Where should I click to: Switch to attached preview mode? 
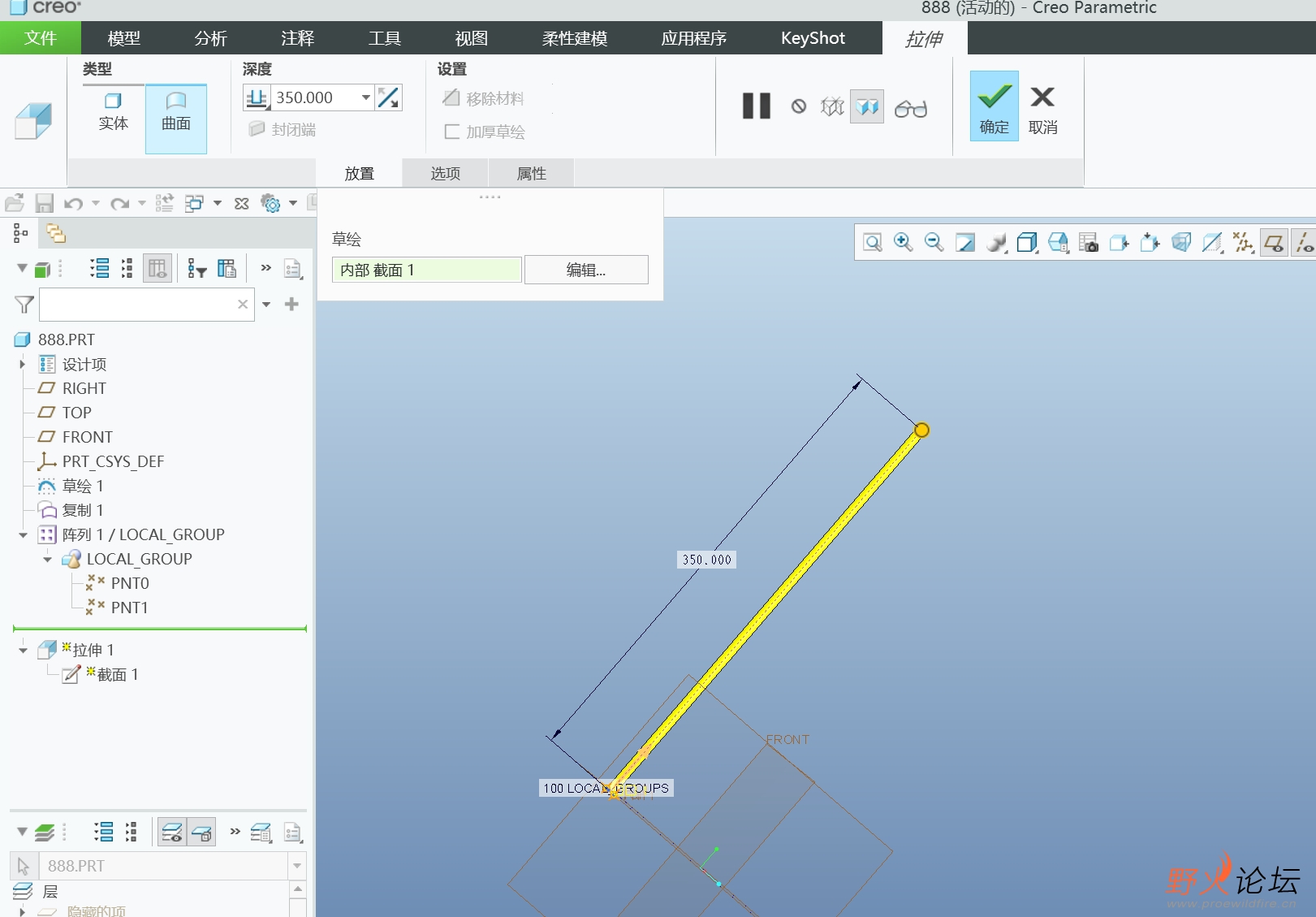point(867,106)
